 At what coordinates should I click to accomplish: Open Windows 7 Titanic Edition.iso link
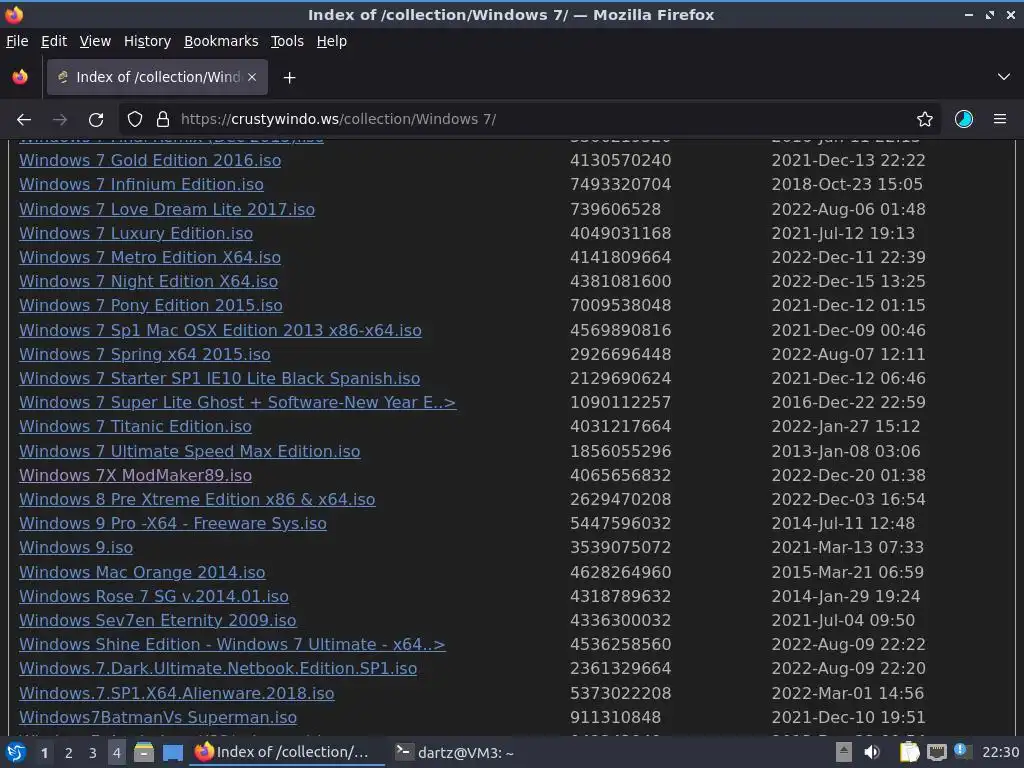135,427
